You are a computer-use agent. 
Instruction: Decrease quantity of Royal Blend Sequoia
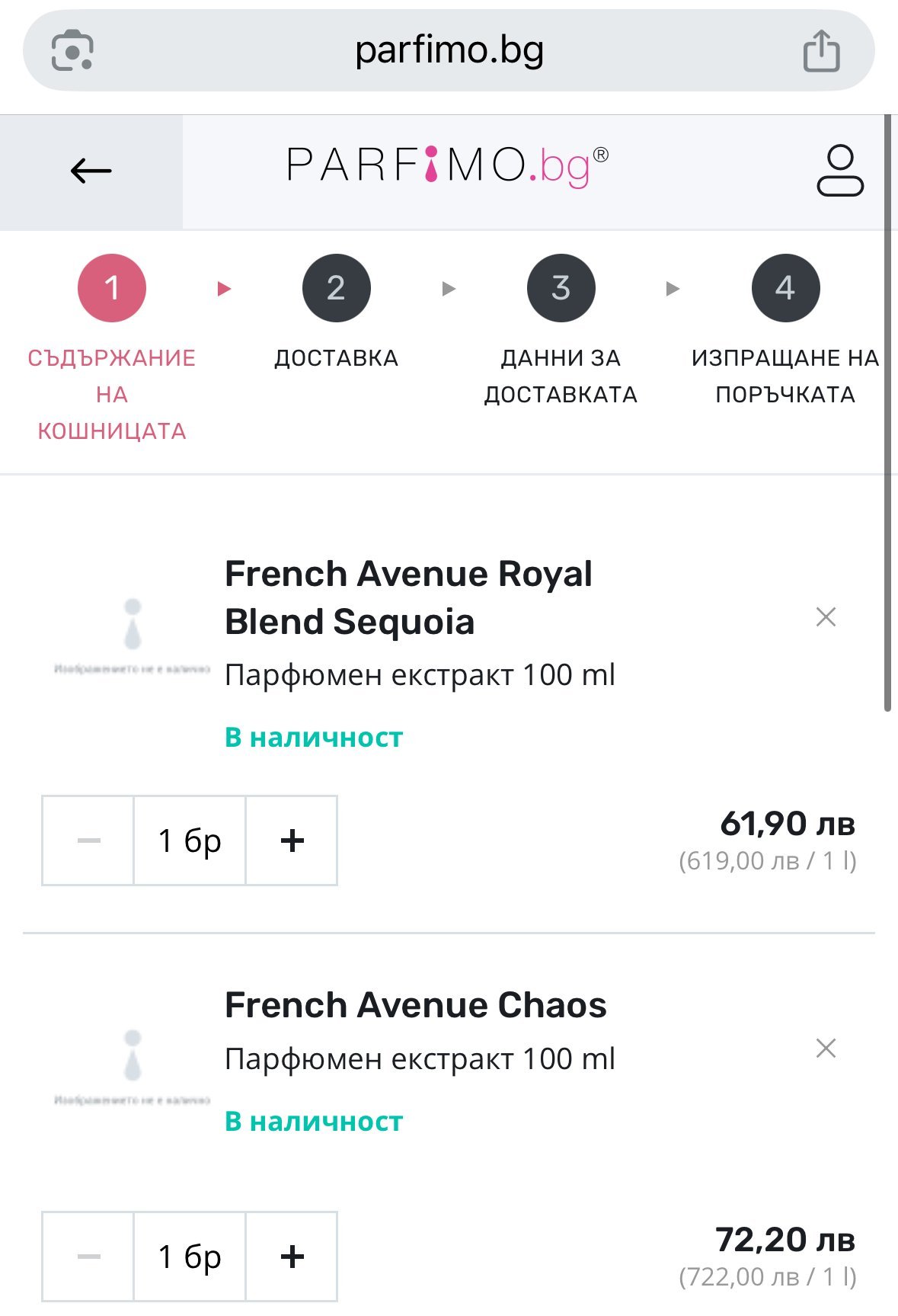[88, 841]
